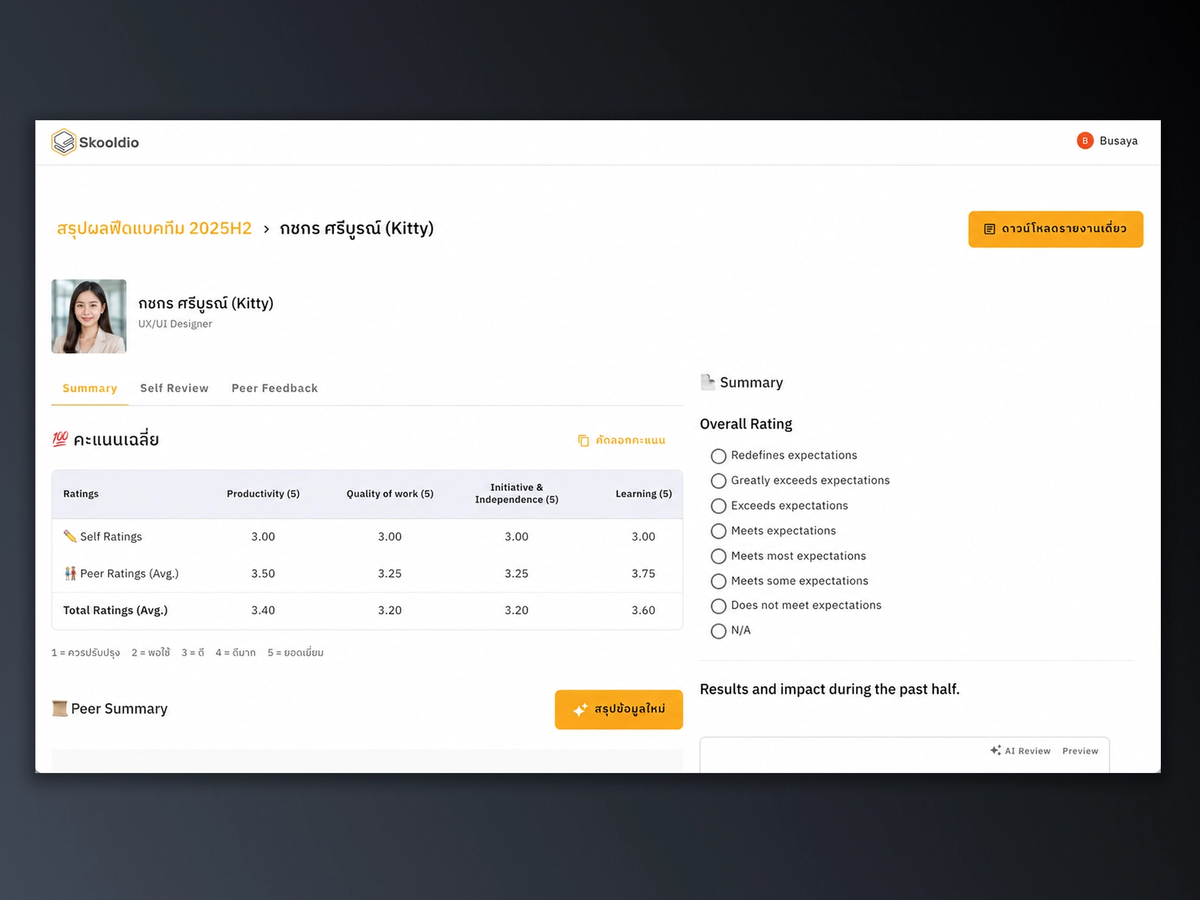Click the Overall Rating heading
The height and width of the screenshot is (900, 1200).
pos(746,424)
